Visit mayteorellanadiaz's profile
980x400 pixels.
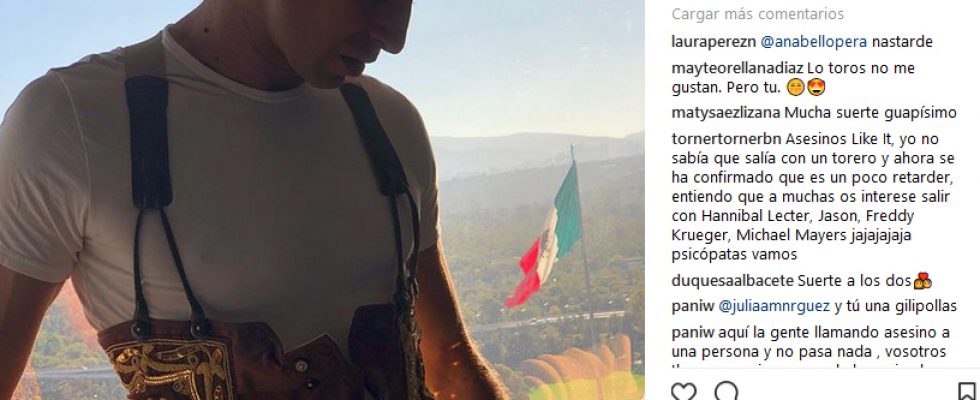[x=737, y=68]
